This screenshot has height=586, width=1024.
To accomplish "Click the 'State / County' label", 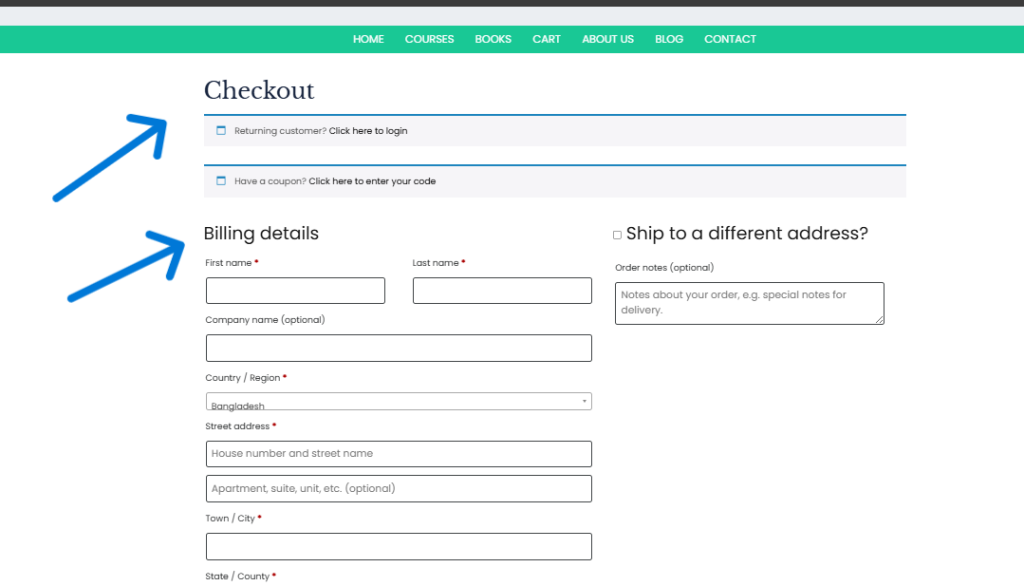I will pyautogui.click(x=237, y=576).
